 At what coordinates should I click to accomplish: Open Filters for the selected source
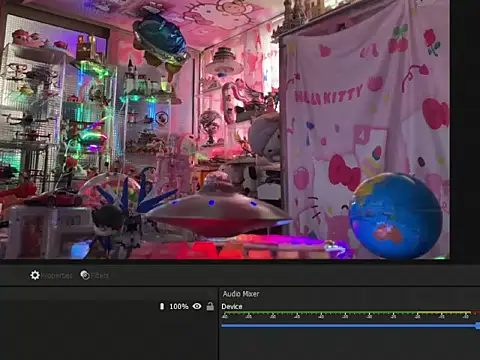[x=100, y=276]
